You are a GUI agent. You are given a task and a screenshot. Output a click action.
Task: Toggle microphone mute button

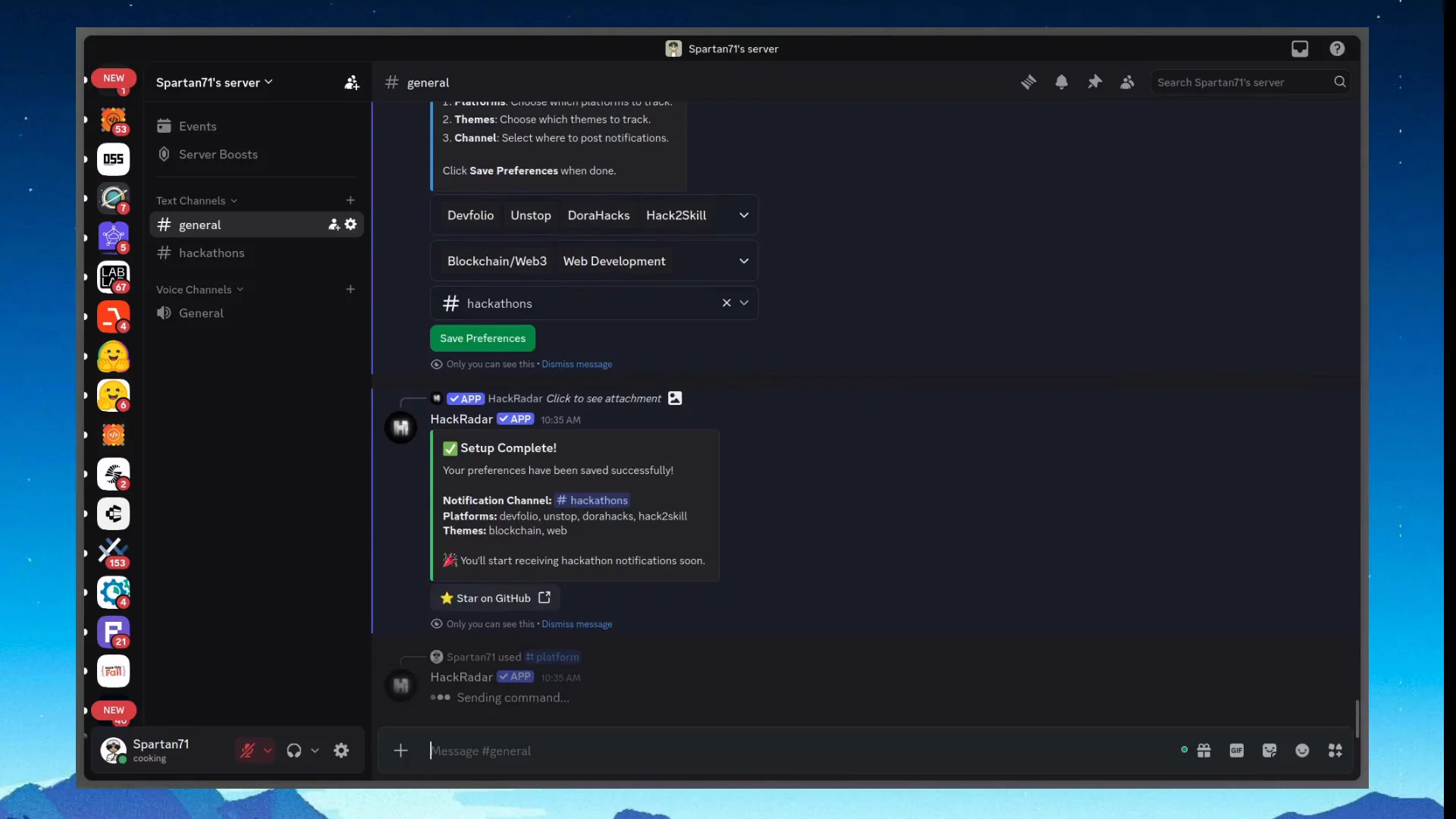(247, 751)
